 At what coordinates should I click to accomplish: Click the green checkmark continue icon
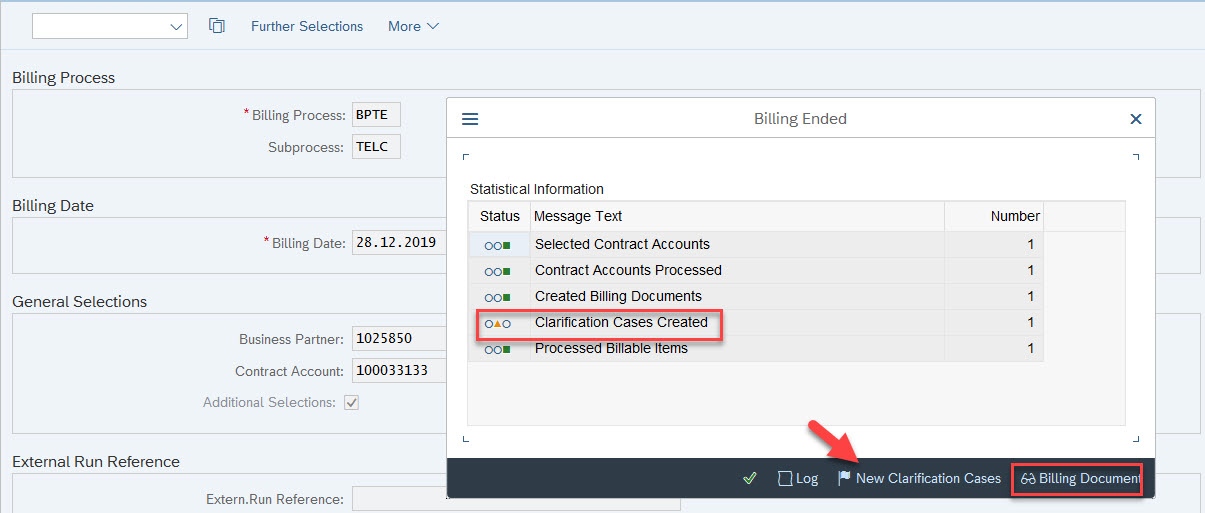pyautogui.click(x=750, y=478)
